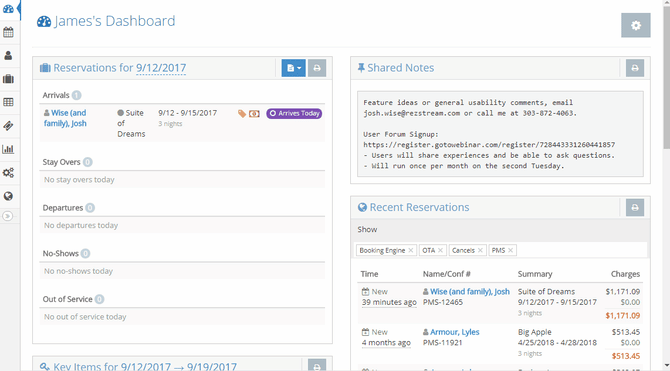Screen dimensions: 670x371
Task: Click the Arrives Today status badge
Action: (294, 114)
